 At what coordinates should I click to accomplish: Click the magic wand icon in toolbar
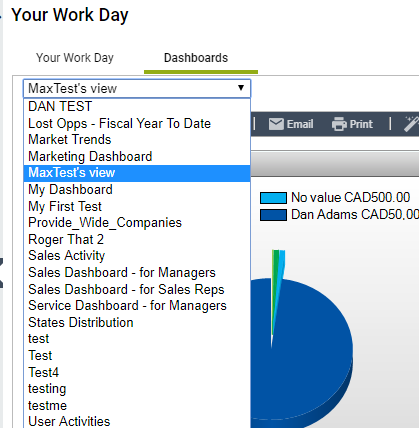point(411,124)
